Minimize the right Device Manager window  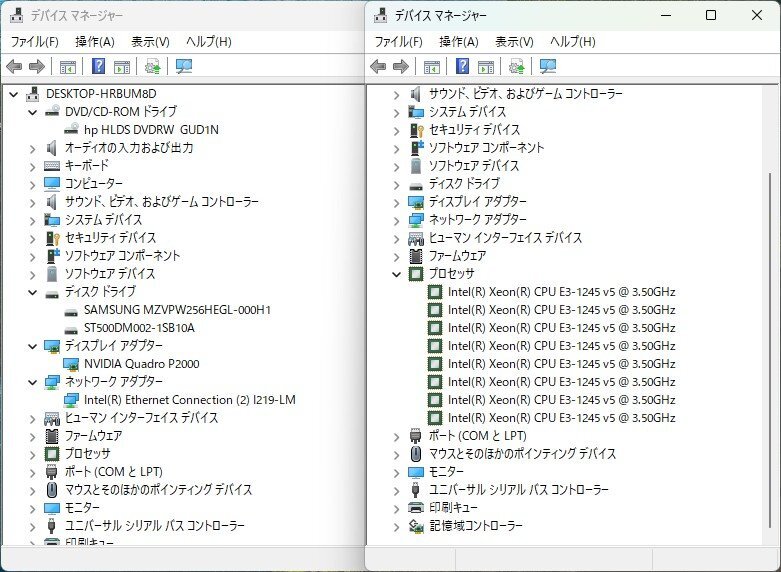[x=666, y=15]
